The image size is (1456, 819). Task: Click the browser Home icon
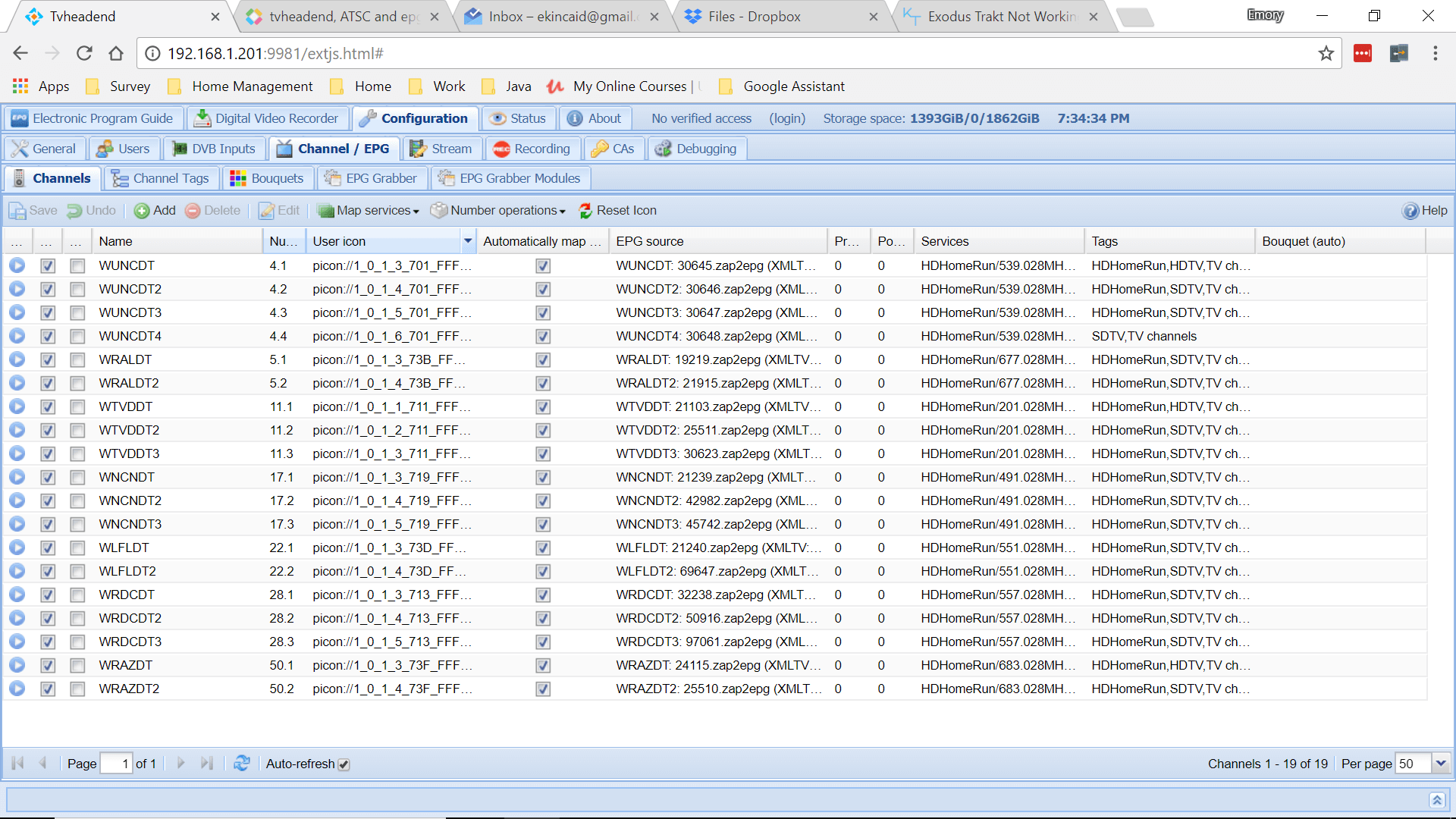coord(116,53)
